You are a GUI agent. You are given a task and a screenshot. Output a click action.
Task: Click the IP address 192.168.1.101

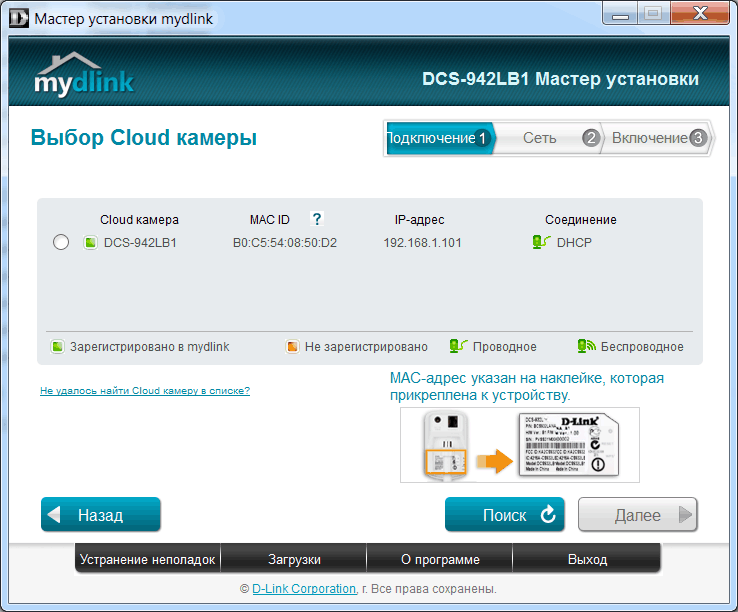coord(422,243)
